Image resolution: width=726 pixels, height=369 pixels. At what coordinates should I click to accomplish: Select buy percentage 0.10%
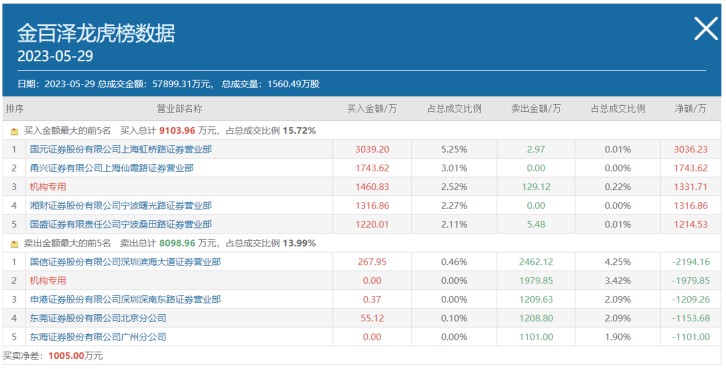(454, 318)
